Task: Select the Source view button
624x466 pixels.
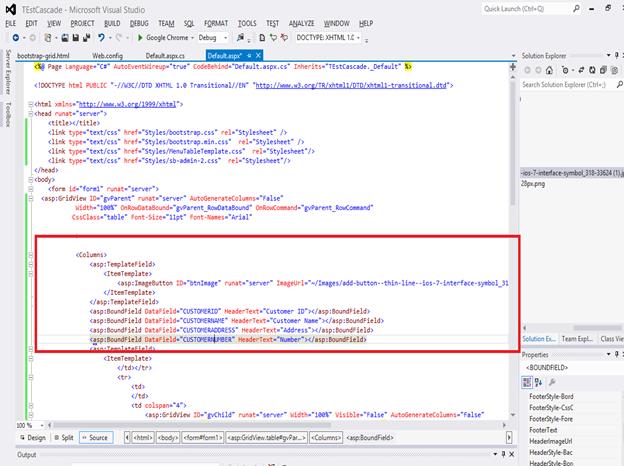Action: (96, 438)
